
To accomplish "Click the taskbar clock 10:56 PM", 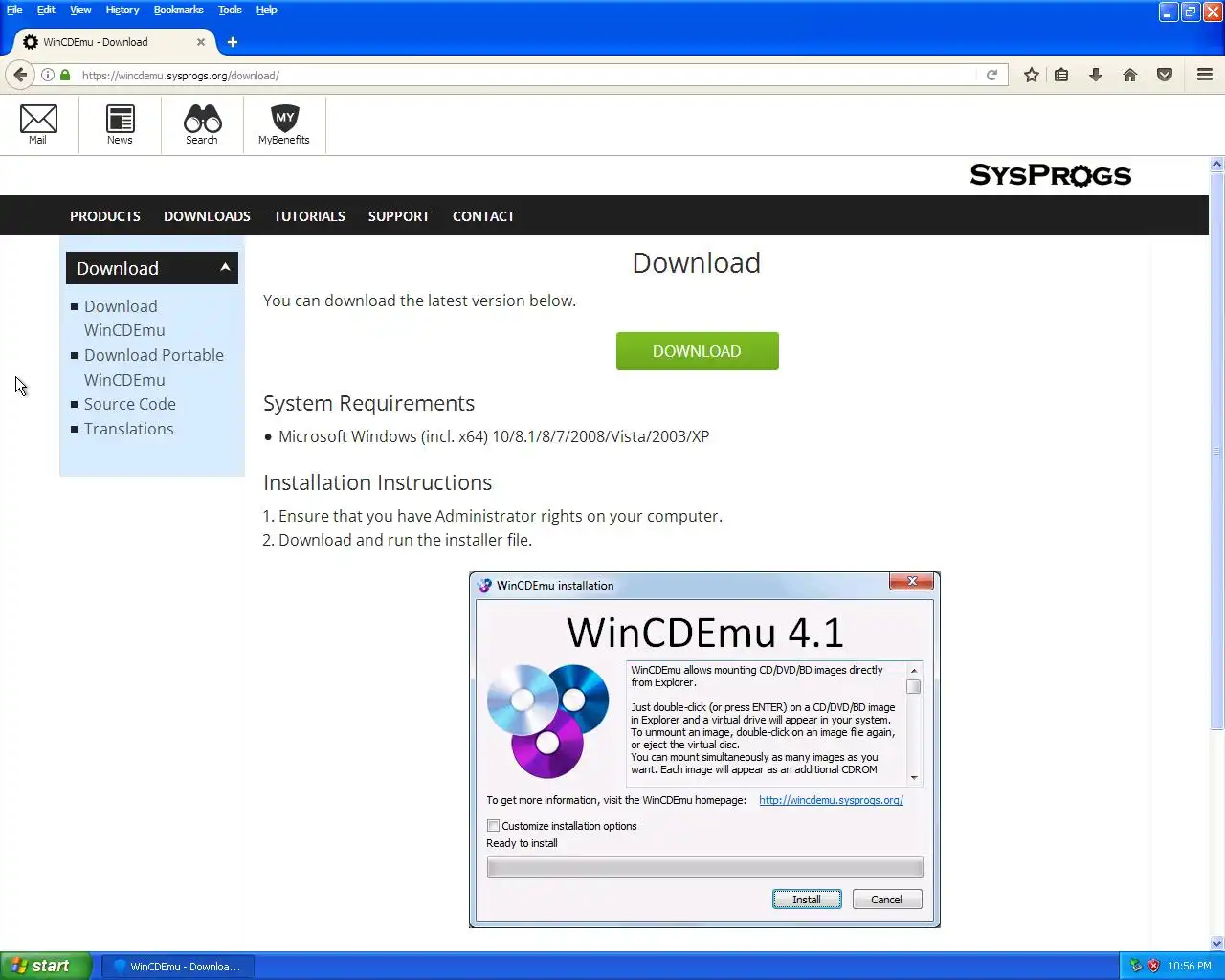I will point(1189,966).
